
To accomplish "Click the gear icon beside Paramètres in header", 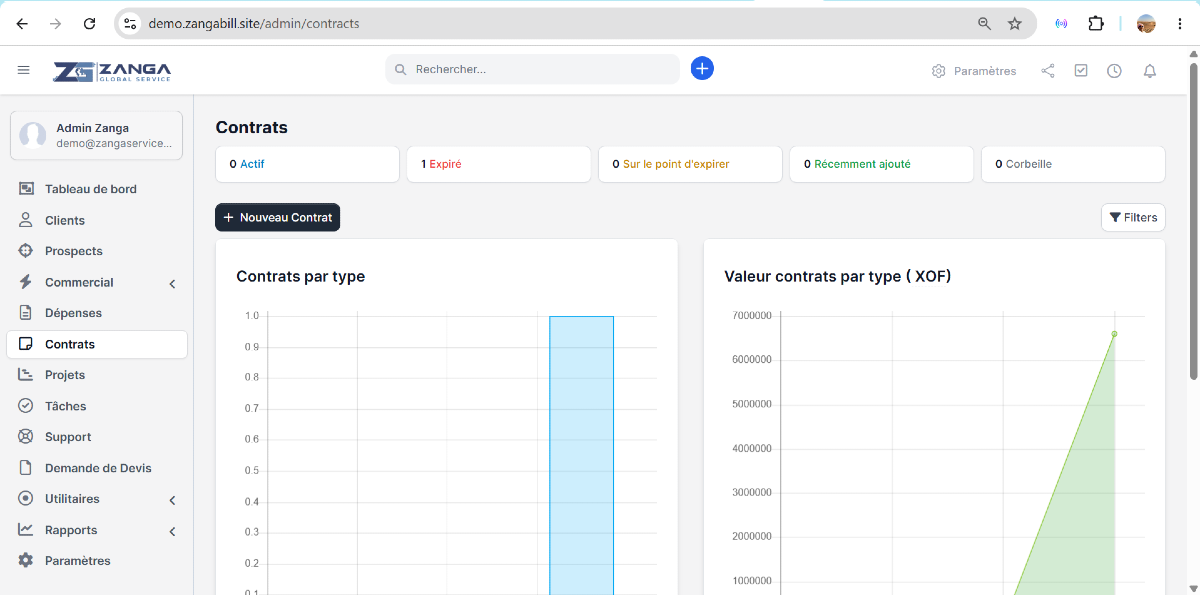I will coord(938,71).
